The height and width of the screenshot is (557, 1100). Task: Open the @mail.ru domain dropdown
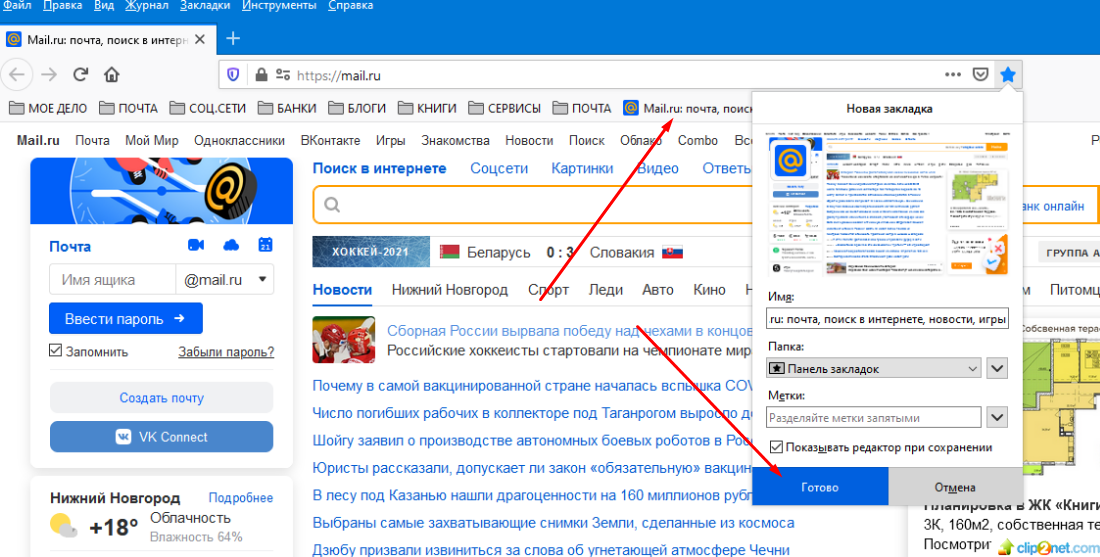(224, 279)
